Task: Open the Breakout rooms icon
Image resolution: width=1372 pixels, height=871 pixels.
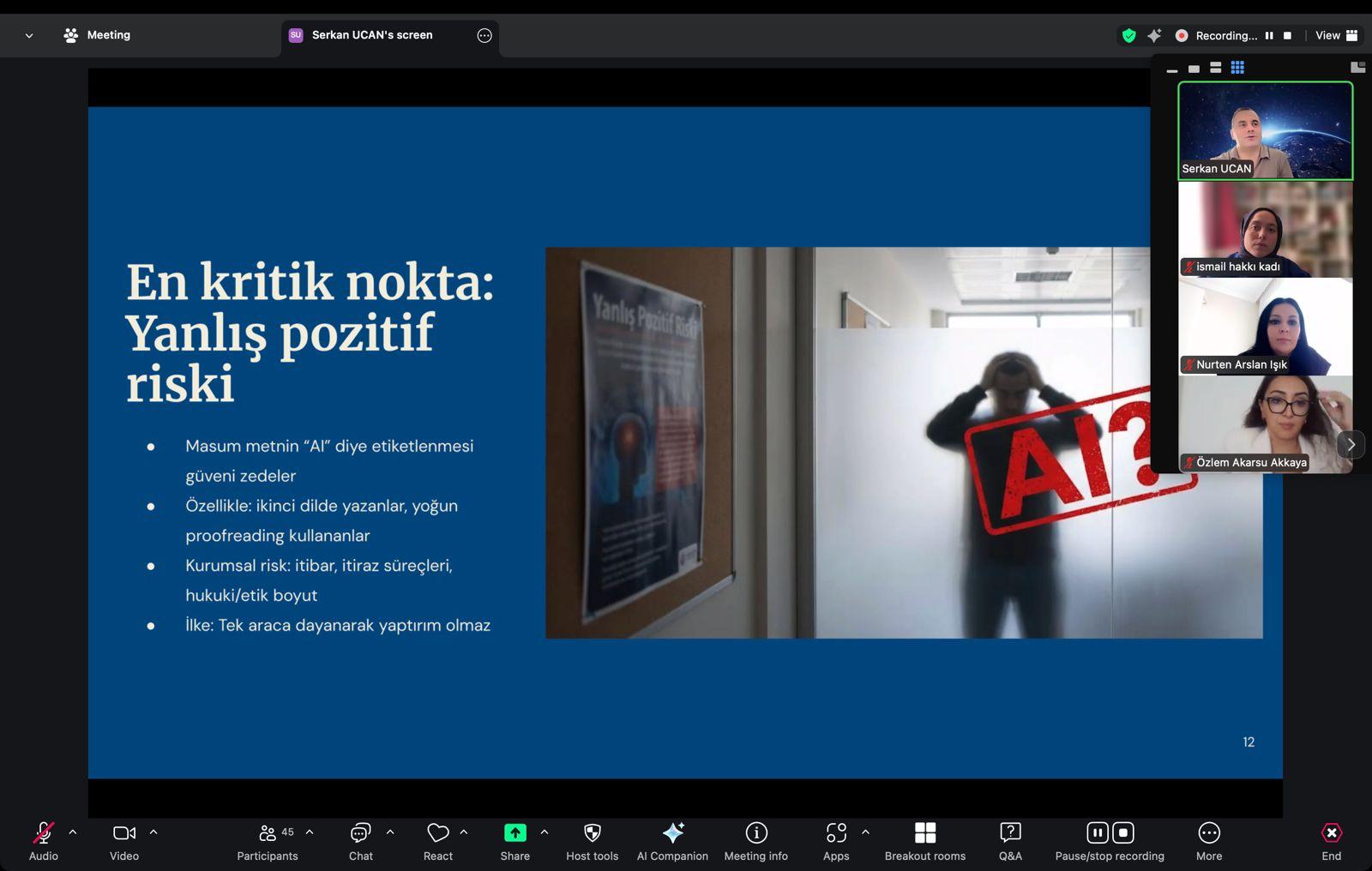Action: click(924, 833)
